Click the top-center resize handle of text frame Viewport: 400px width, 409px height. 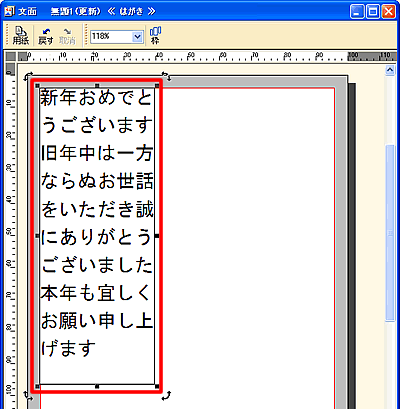pos(97,86)
